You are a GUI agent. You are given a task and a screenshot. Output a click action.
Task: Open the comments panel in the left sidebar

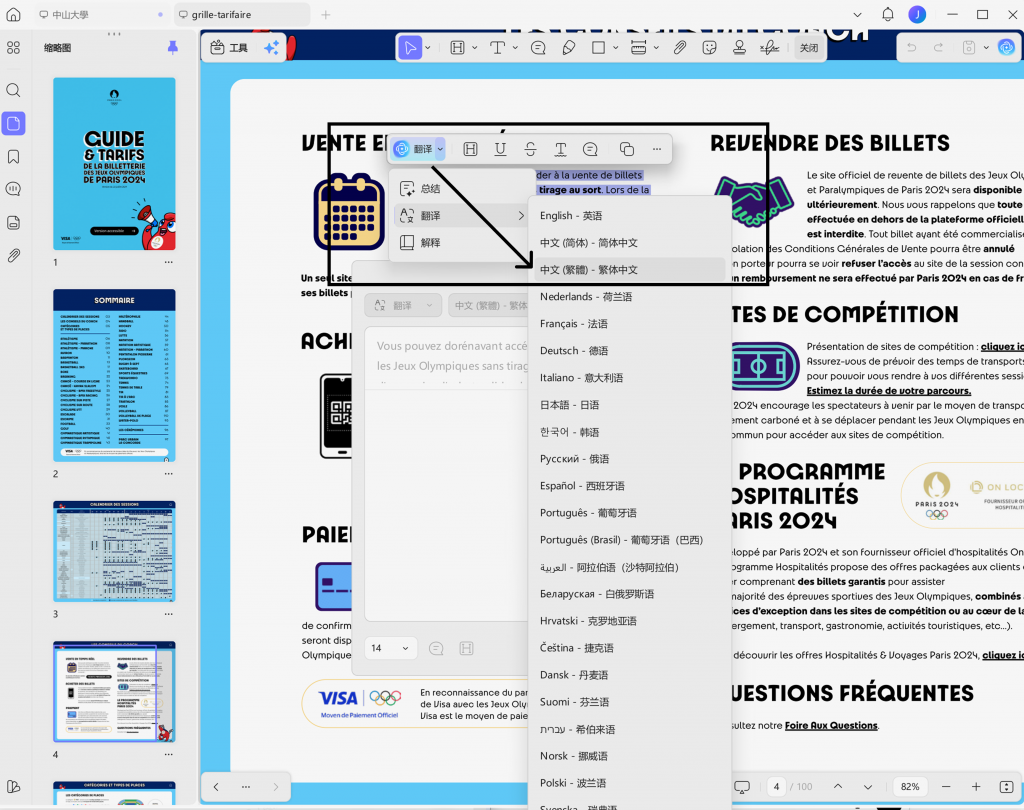click(x=13, y=189)
